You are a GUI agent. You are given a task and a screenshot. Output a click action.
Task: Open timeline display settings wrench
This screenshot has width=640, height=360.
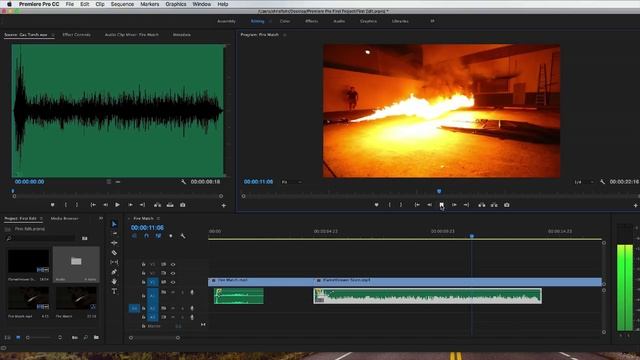(183, 236)
